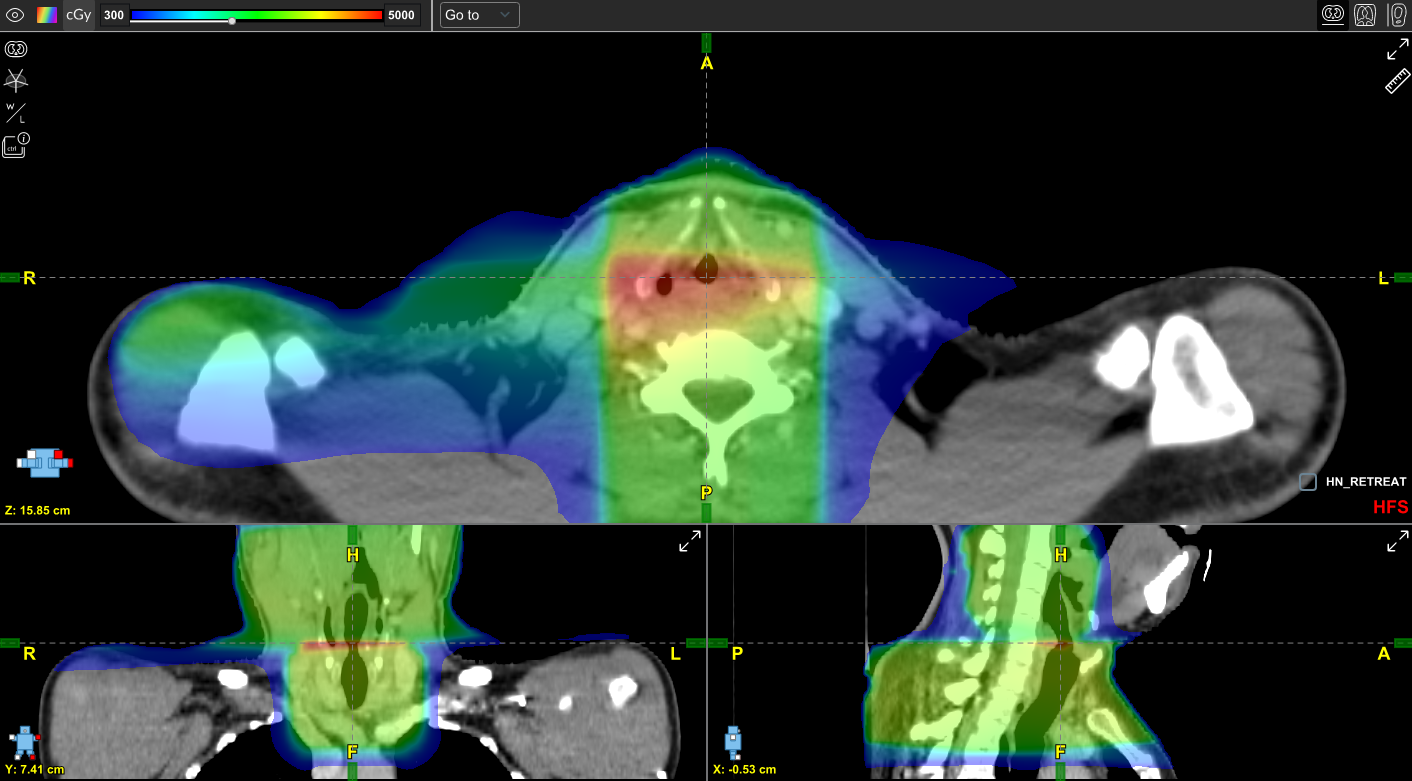Expand the axial viewport to full size

tap(1397, 50)
